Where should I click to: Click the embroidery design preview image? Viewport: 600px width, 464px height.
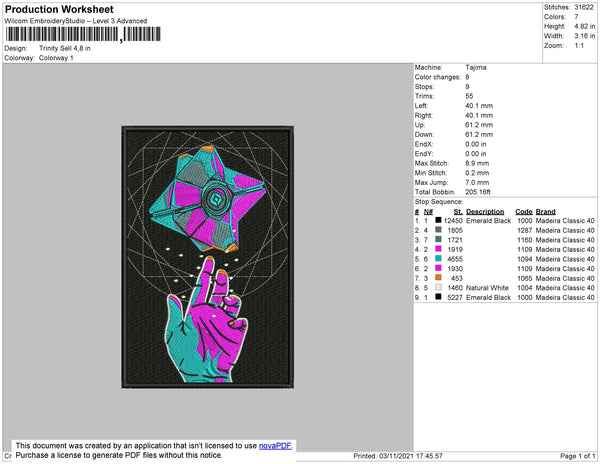click(x=208, y=257)
